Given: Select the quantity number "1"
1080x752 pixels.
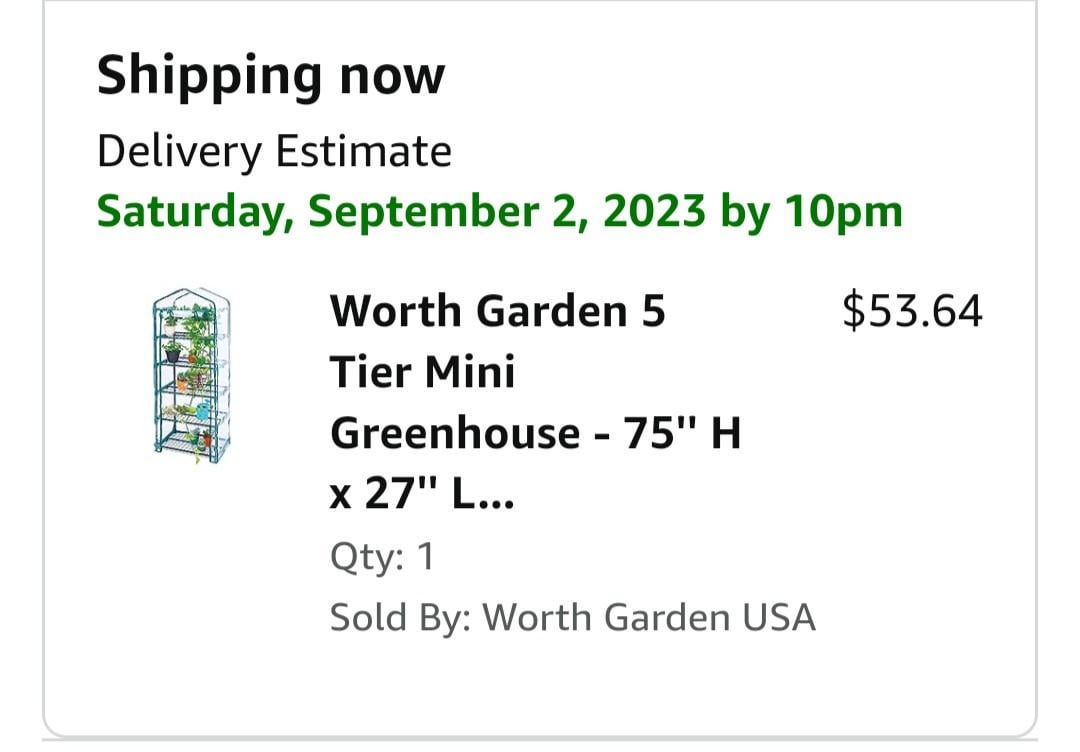Looking at the screenshot, I should [x=425, y=557].
